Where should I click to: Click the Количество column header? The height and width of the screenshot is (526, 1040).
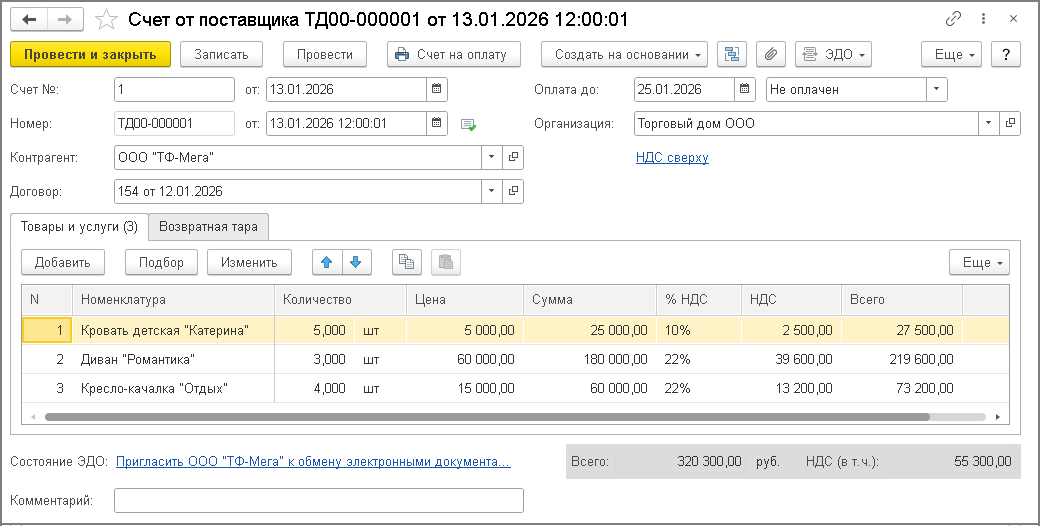click(x=340, y=300)
